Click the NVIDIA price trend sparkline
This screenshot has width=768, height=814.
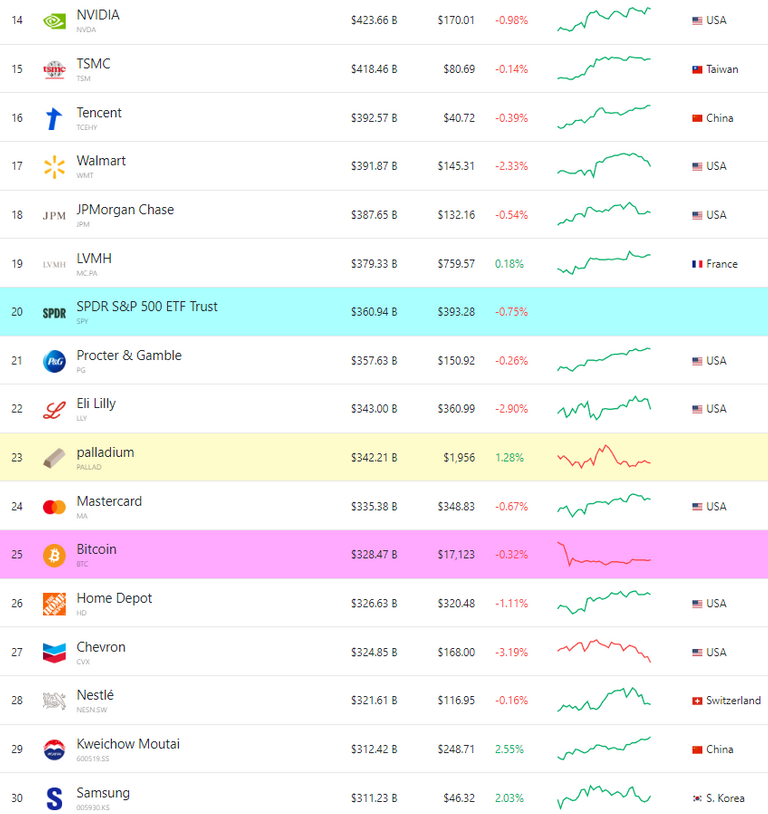click(604, 19)
